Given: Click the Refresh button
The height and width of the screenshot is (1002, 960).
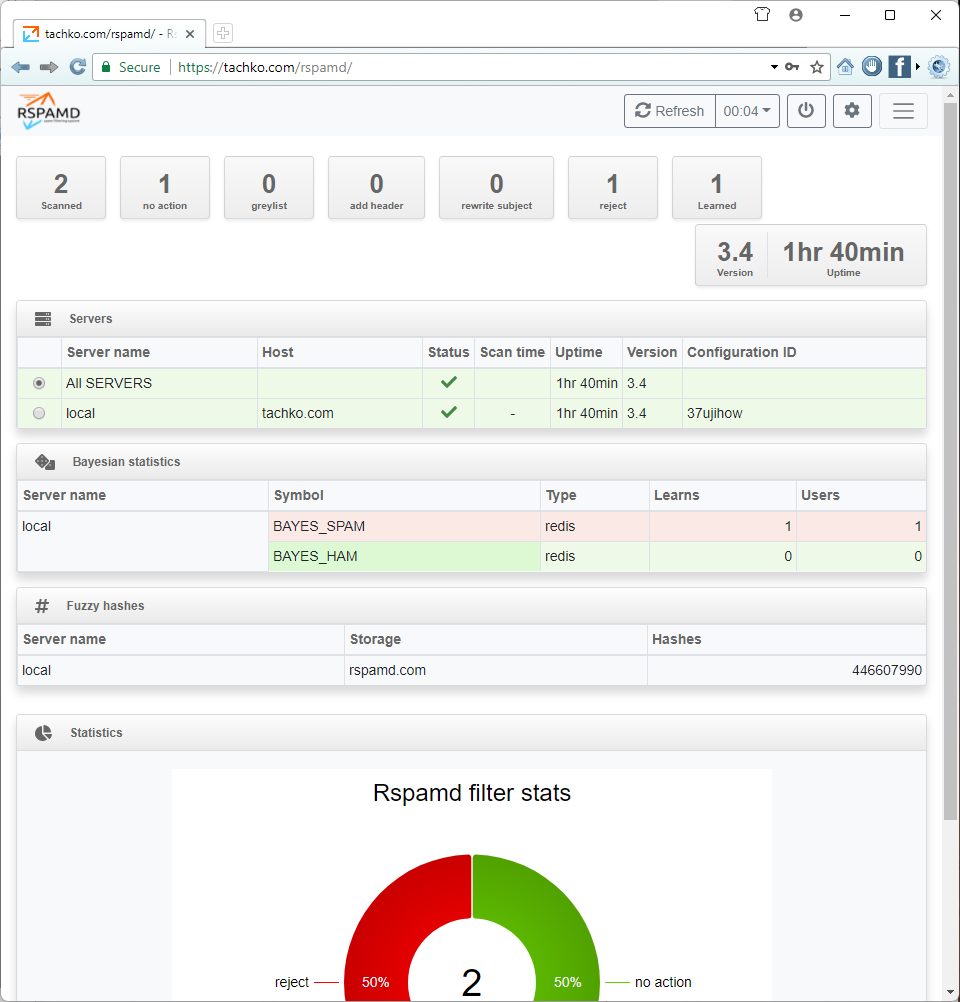Looking at the screenshot, I should 670,111.
